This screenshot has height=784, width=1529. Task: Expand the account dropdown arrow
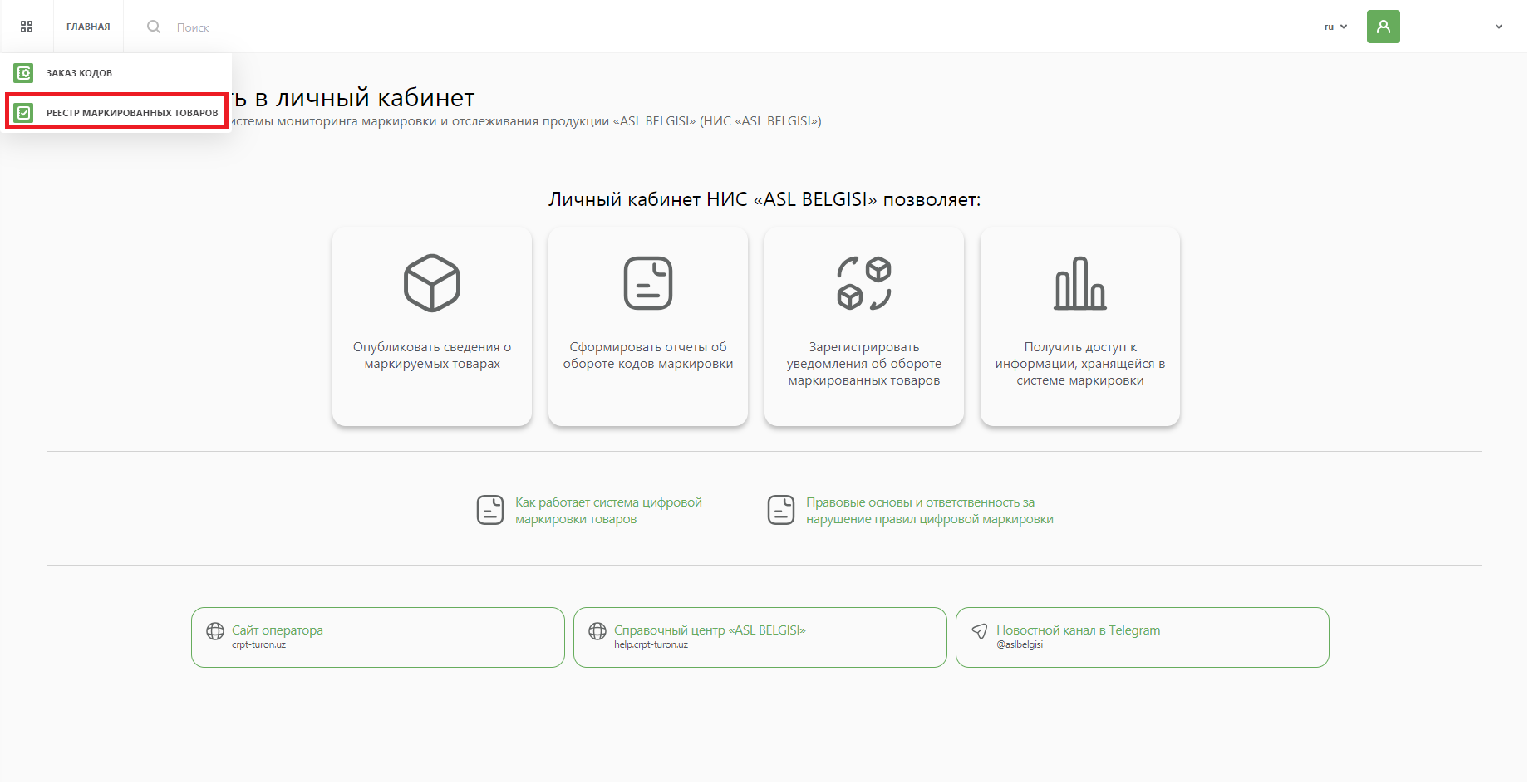click(x=1499, y=27)
